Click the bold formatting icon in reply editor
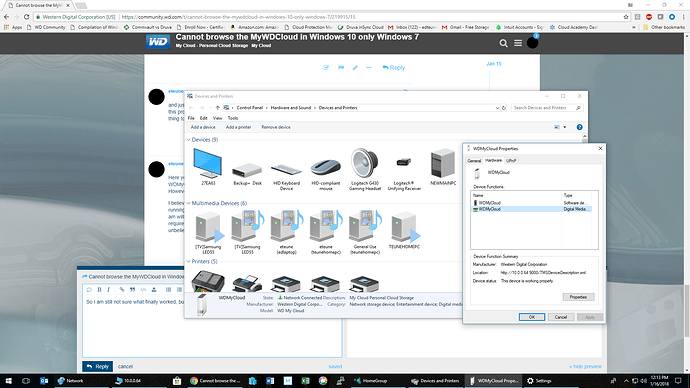 coord(99,289)
